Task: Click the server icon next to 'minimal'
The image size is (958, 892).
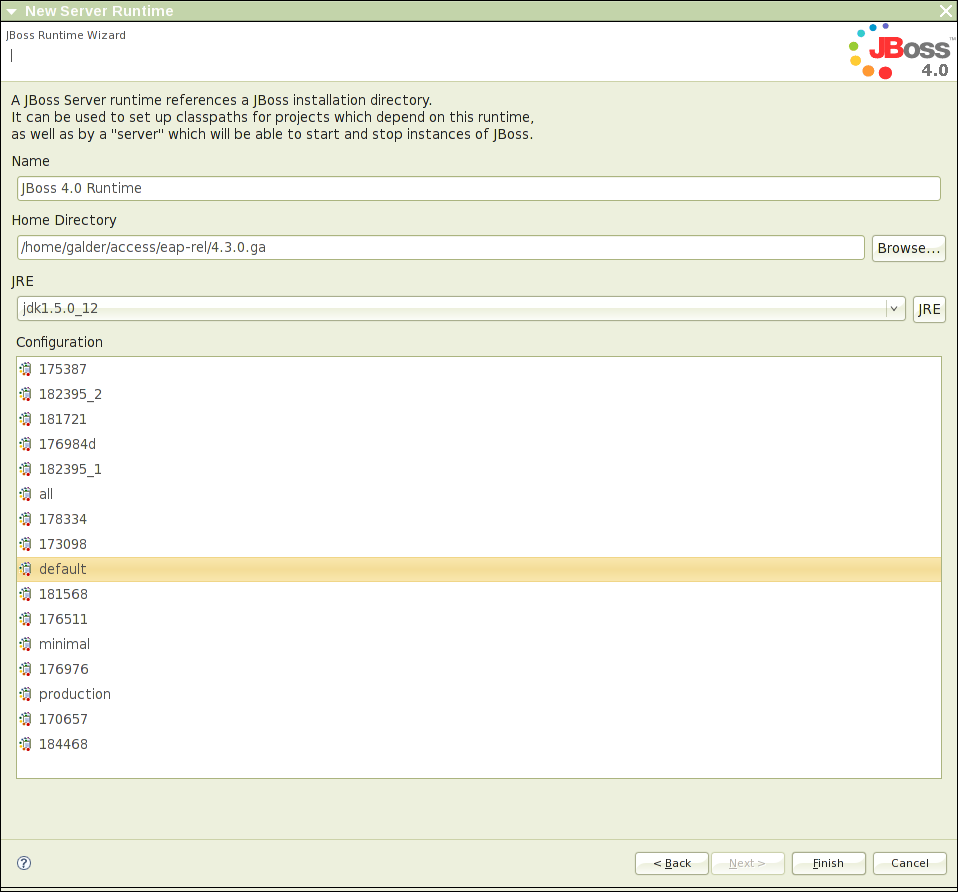Action: [26, 644]
